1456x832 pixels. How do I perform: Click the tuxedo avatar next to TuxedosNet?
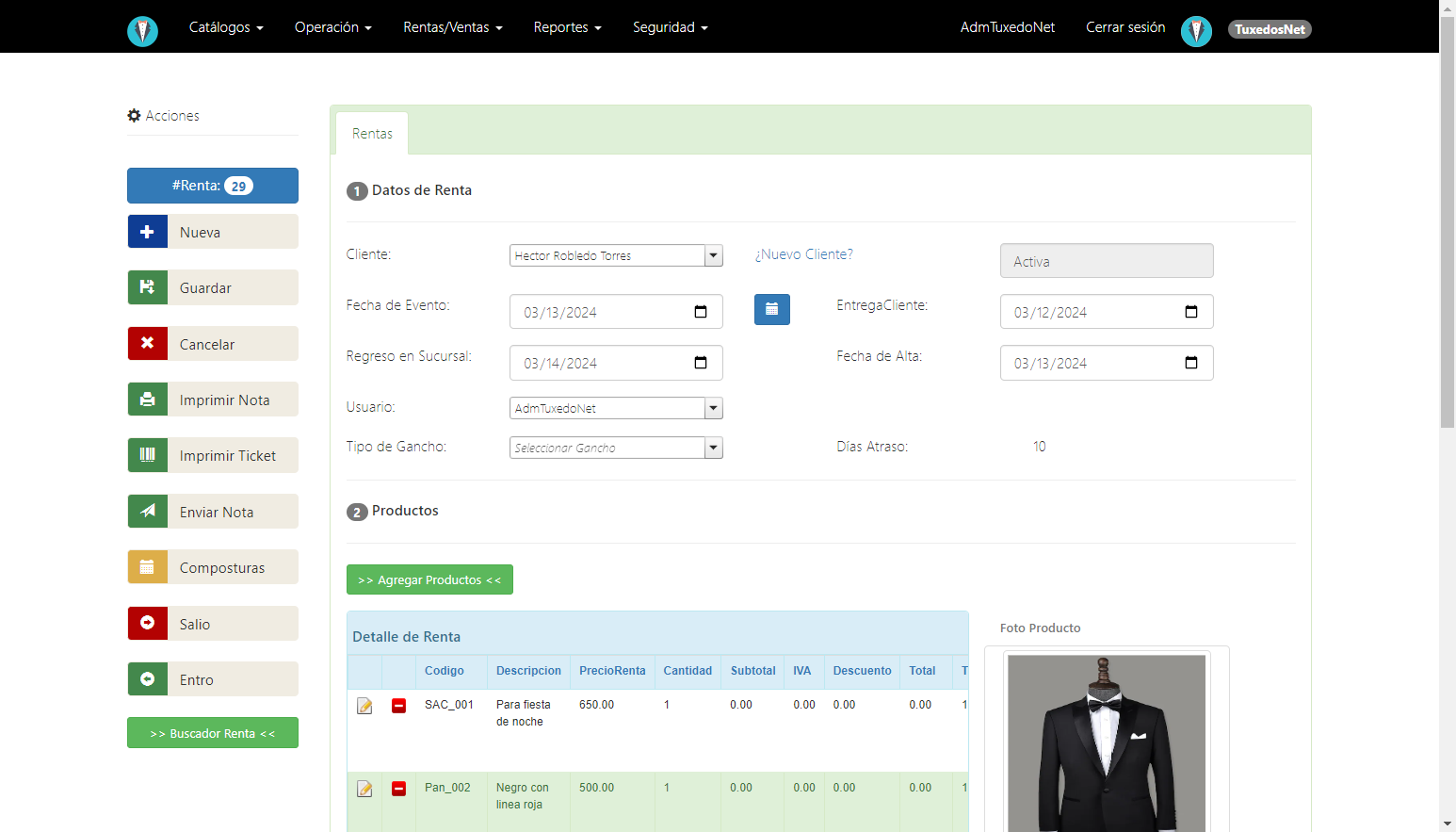[1196, 31]
